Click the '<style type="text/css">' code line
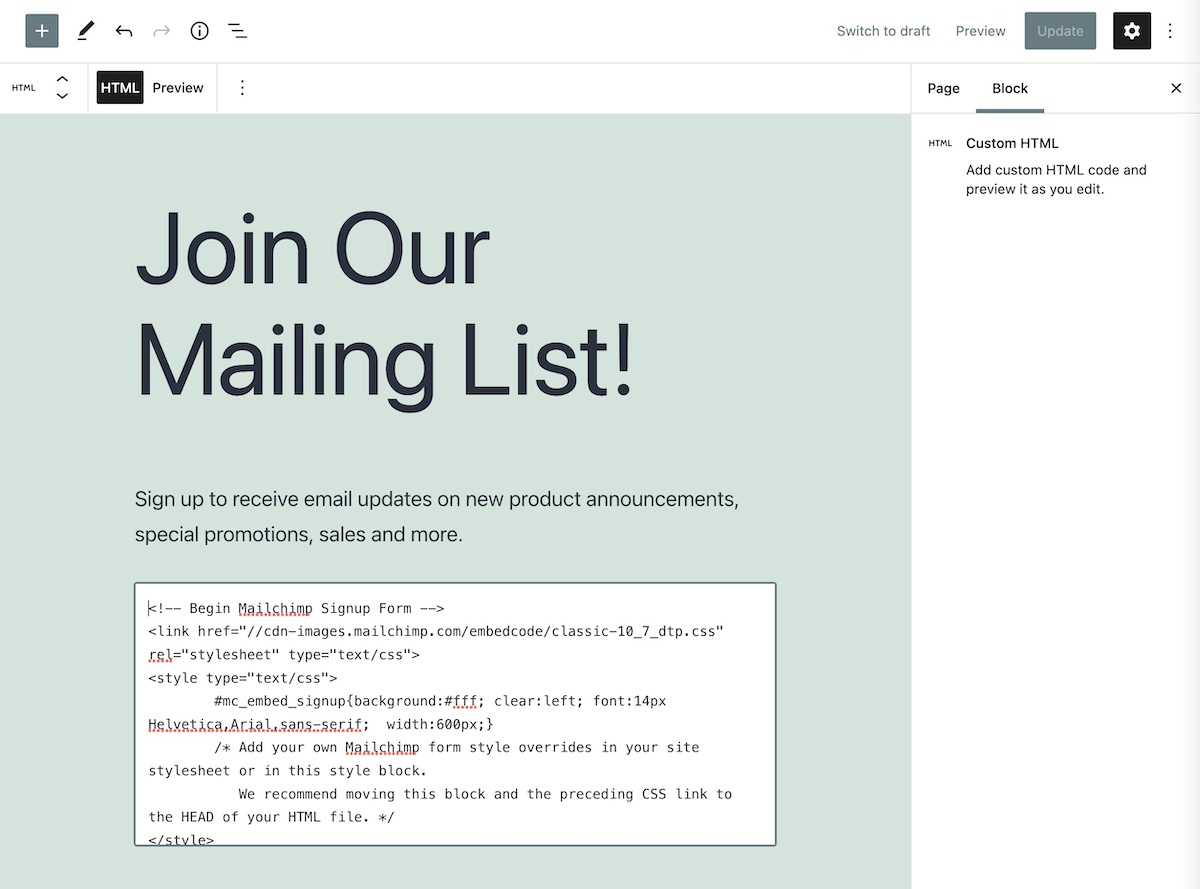1200x889 pixels. [243, 678]
